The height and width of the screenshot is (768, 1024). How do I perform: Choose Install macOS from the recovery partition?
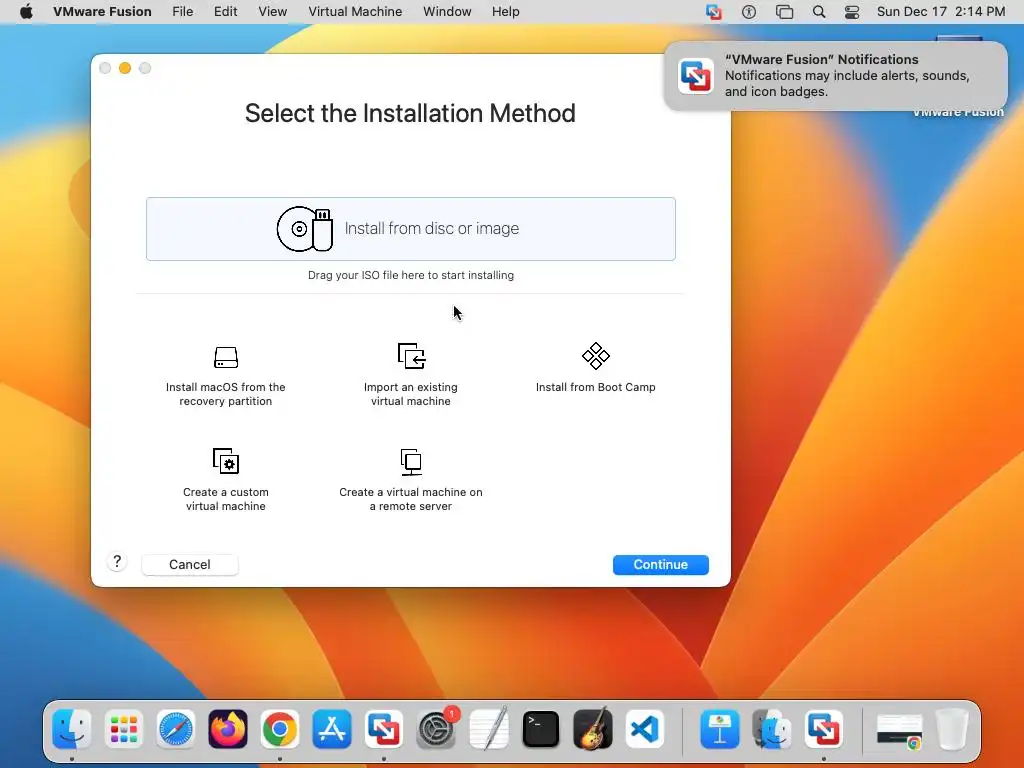click(x=225, y=376)
